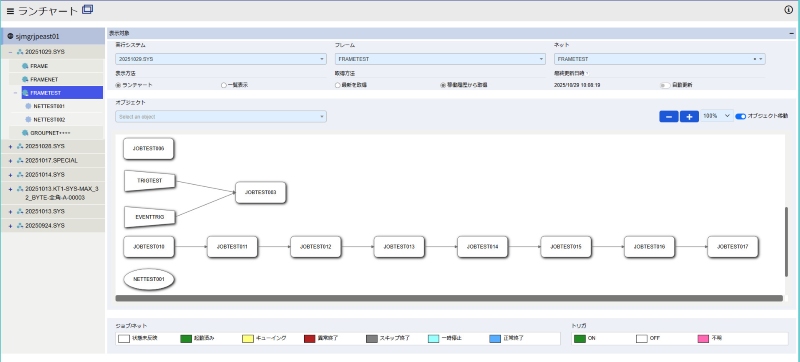Click the frame icon beside FRAMENET
This screenshot has height=362, width=800.
pyautogui.click(x=25, y=80)
